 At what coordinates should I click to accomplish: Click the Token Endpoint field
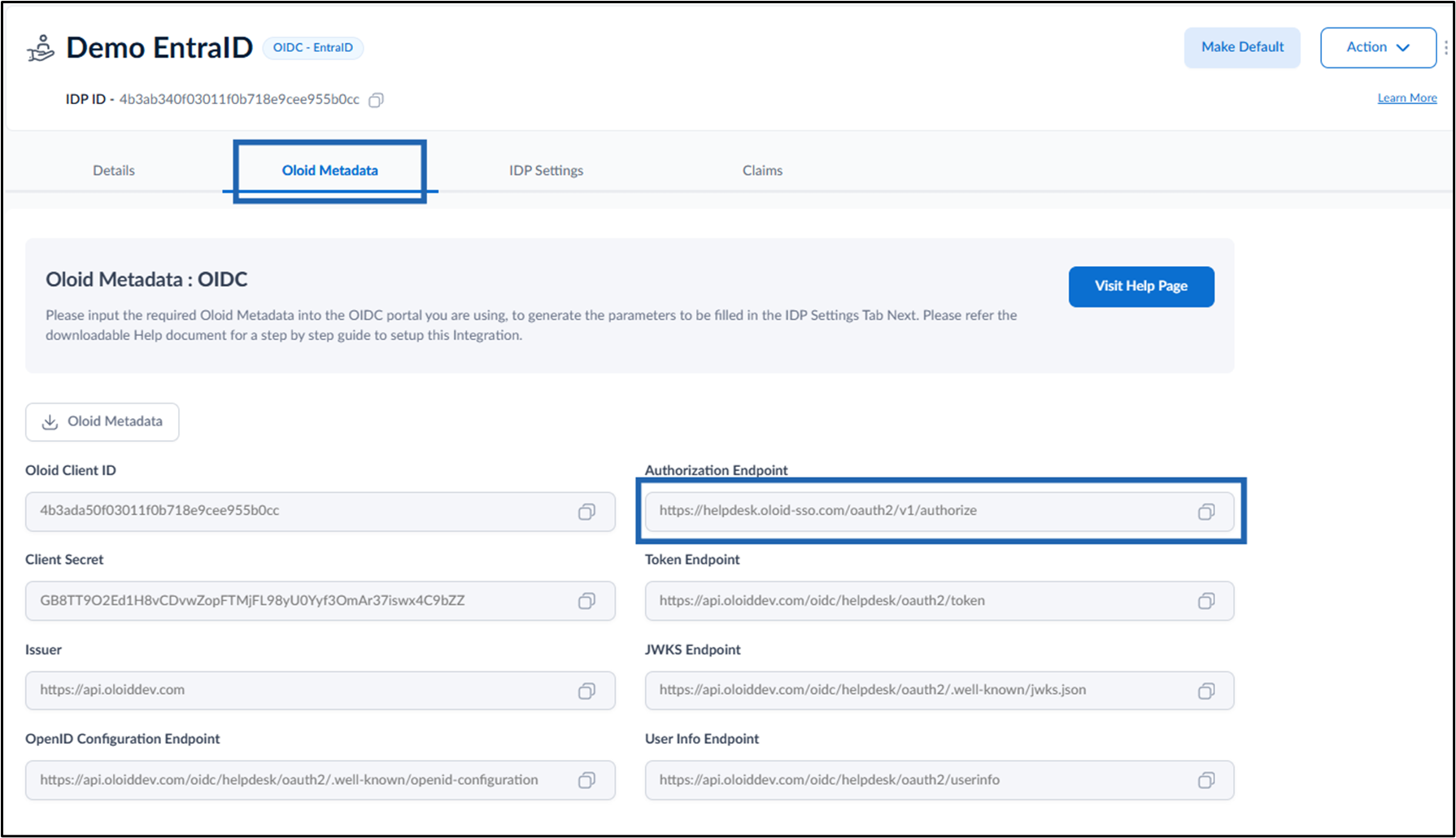[x=939, y=601]
